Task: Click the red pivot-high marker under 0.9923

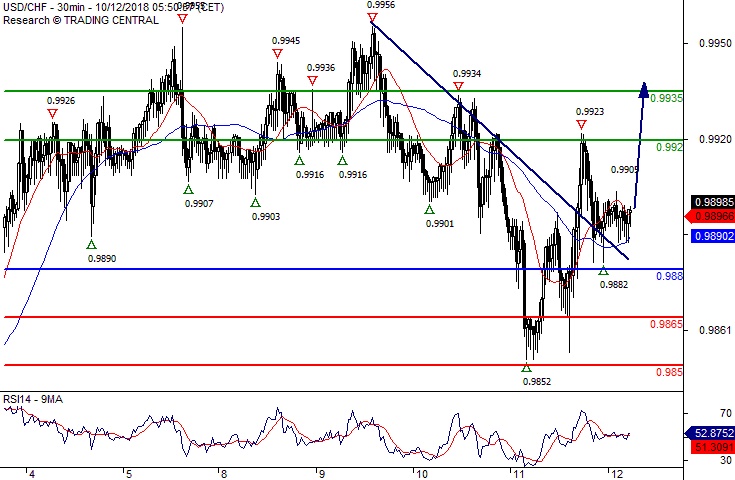Action: coord(581,125)
